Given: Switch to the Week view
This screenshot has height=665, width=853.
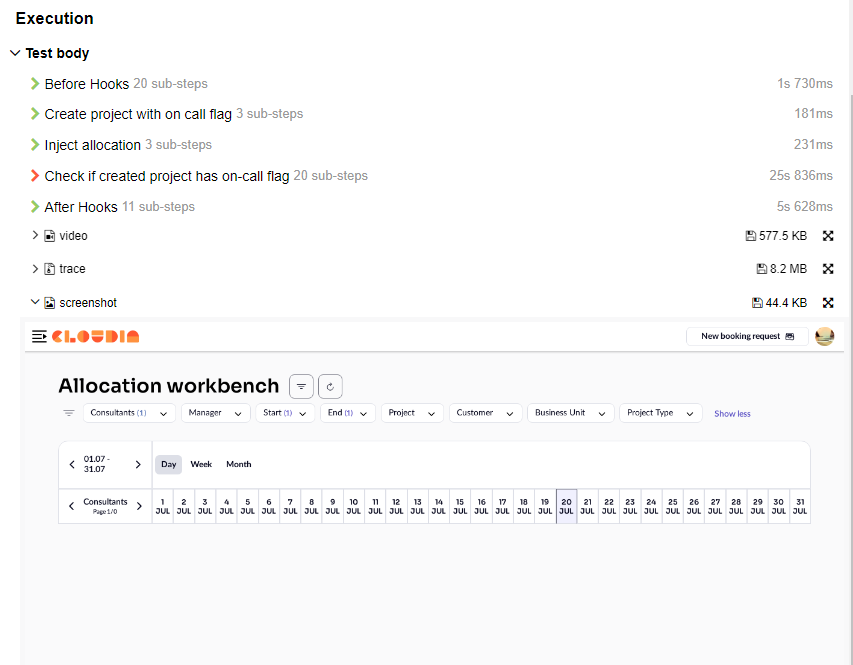Looking at the screenshot, I should point(201,464).
